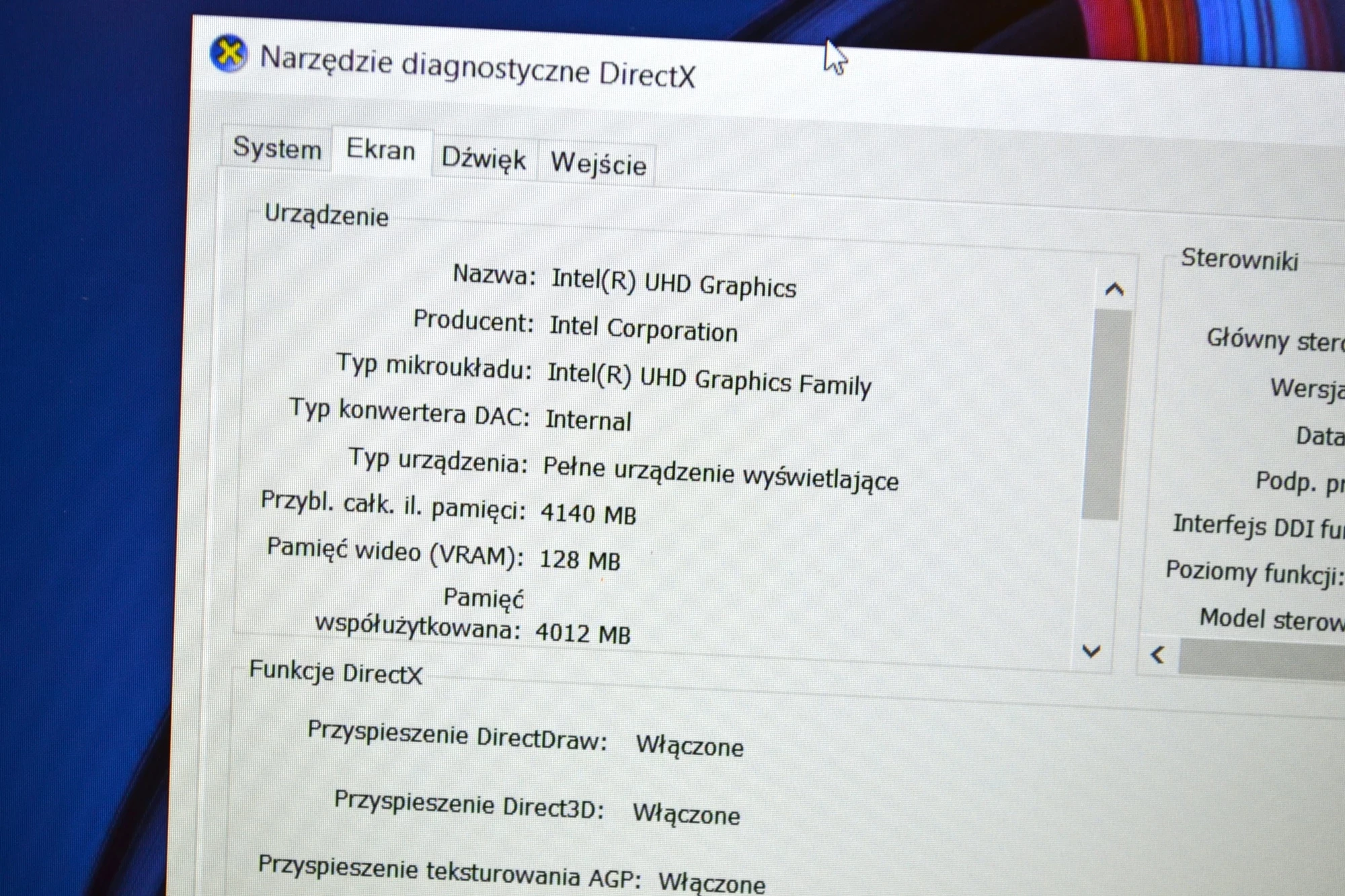Click the Nazwa label

click(494, 274)
